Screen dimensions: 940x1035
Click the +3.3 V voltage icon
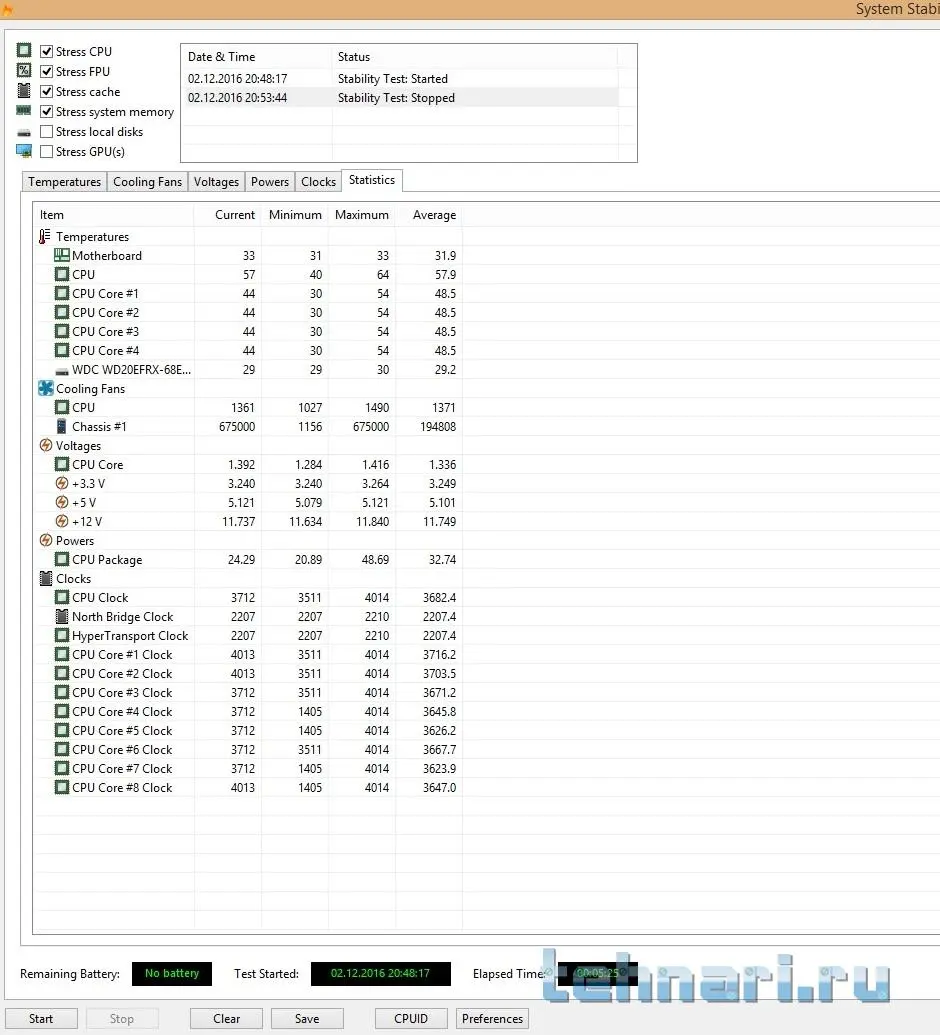[x=61, y=483]
